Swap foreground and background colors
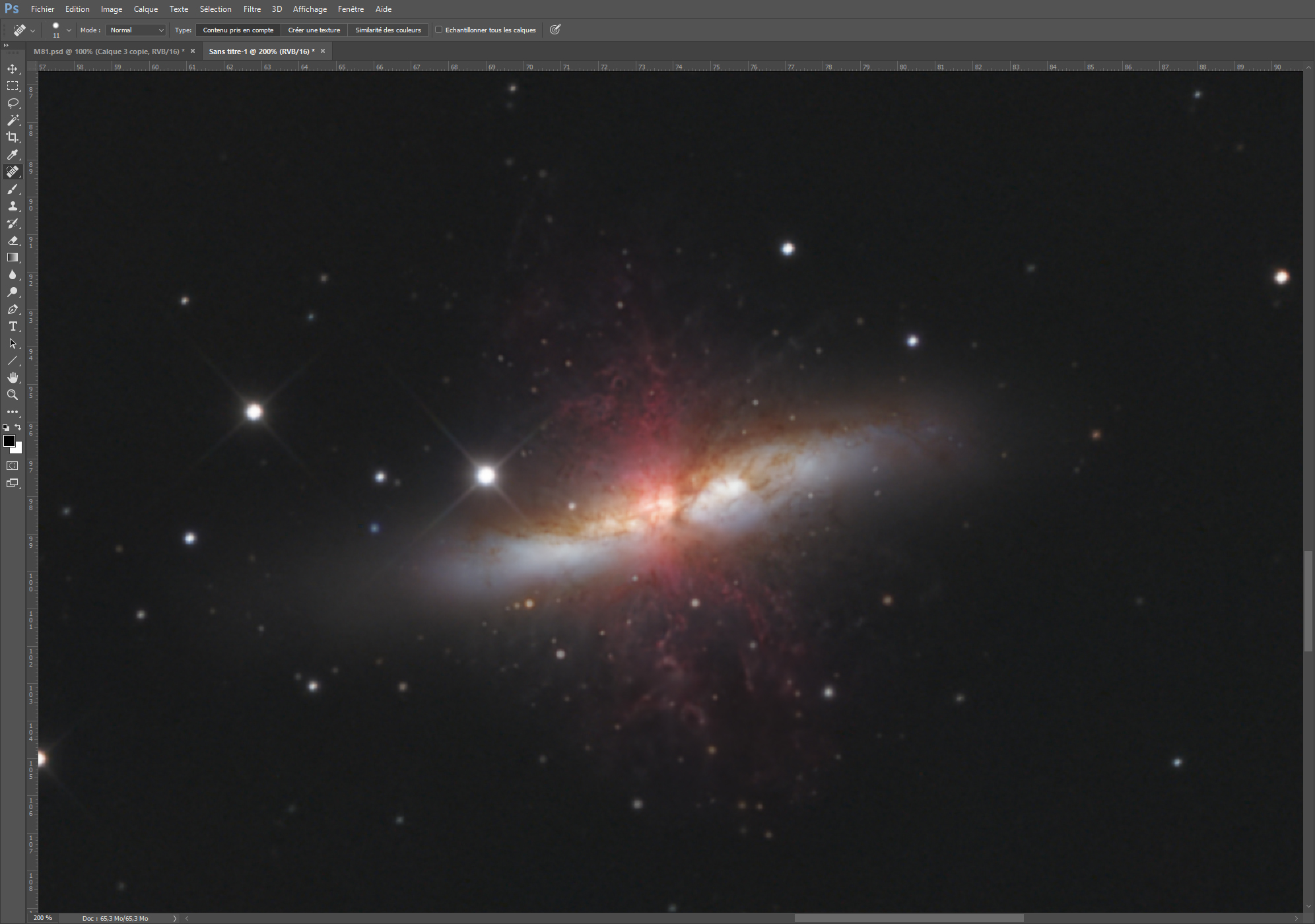The image size is (1315, 924). click(x=18, y=427)
